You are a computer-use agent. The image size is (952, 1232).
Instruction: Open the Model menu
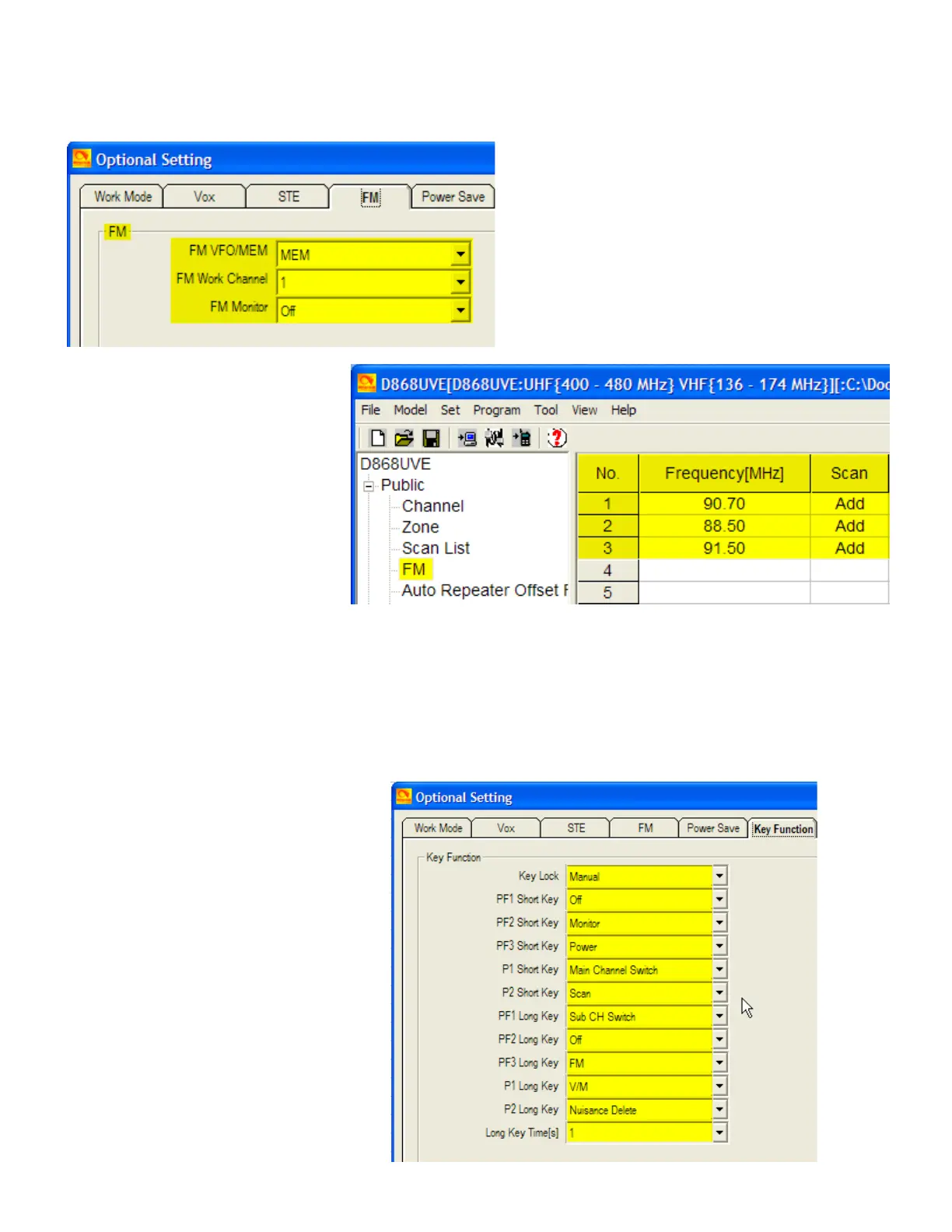[410, 410]
